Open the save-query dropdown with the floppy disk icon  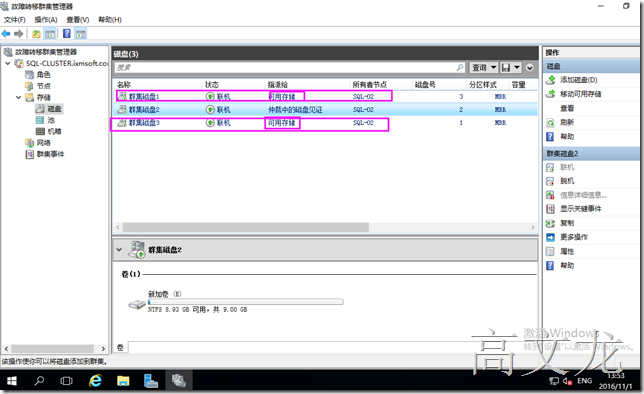pos(511,67)
